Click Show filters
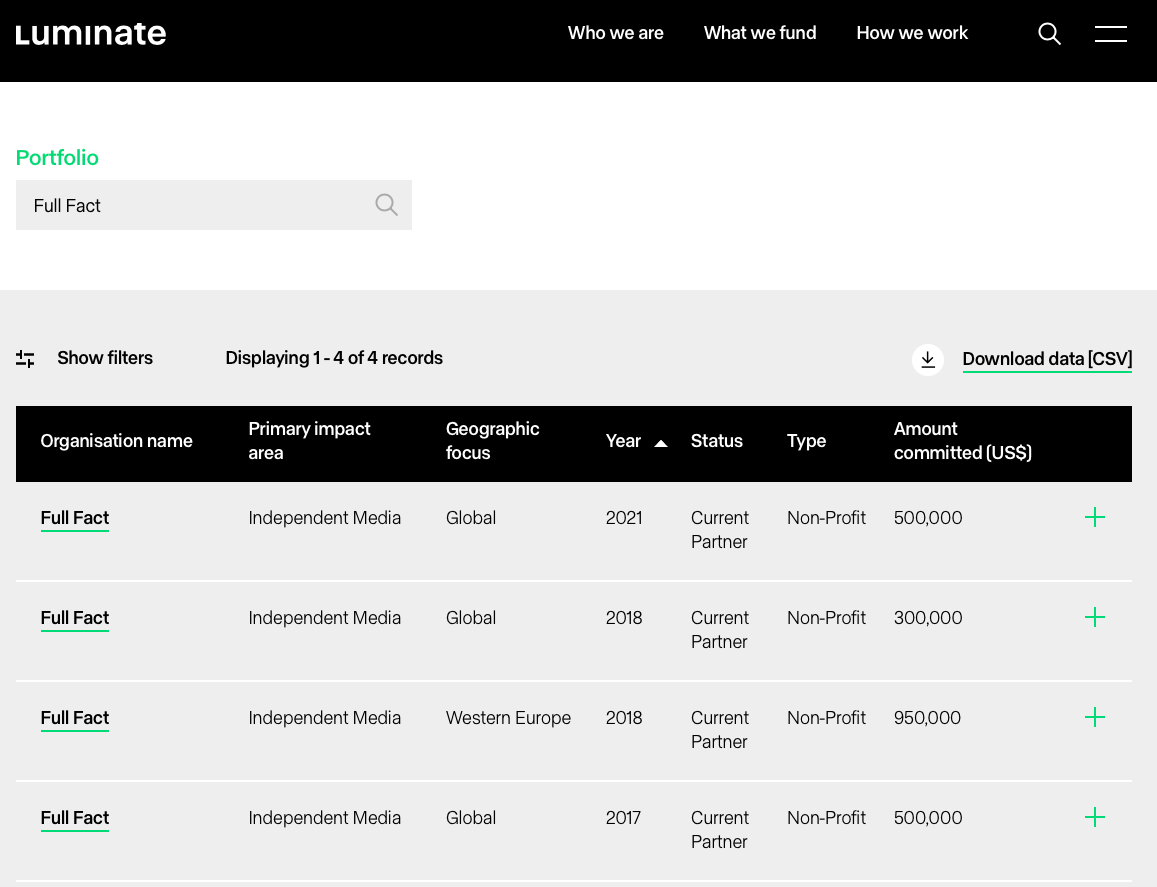 pos(105,358)
